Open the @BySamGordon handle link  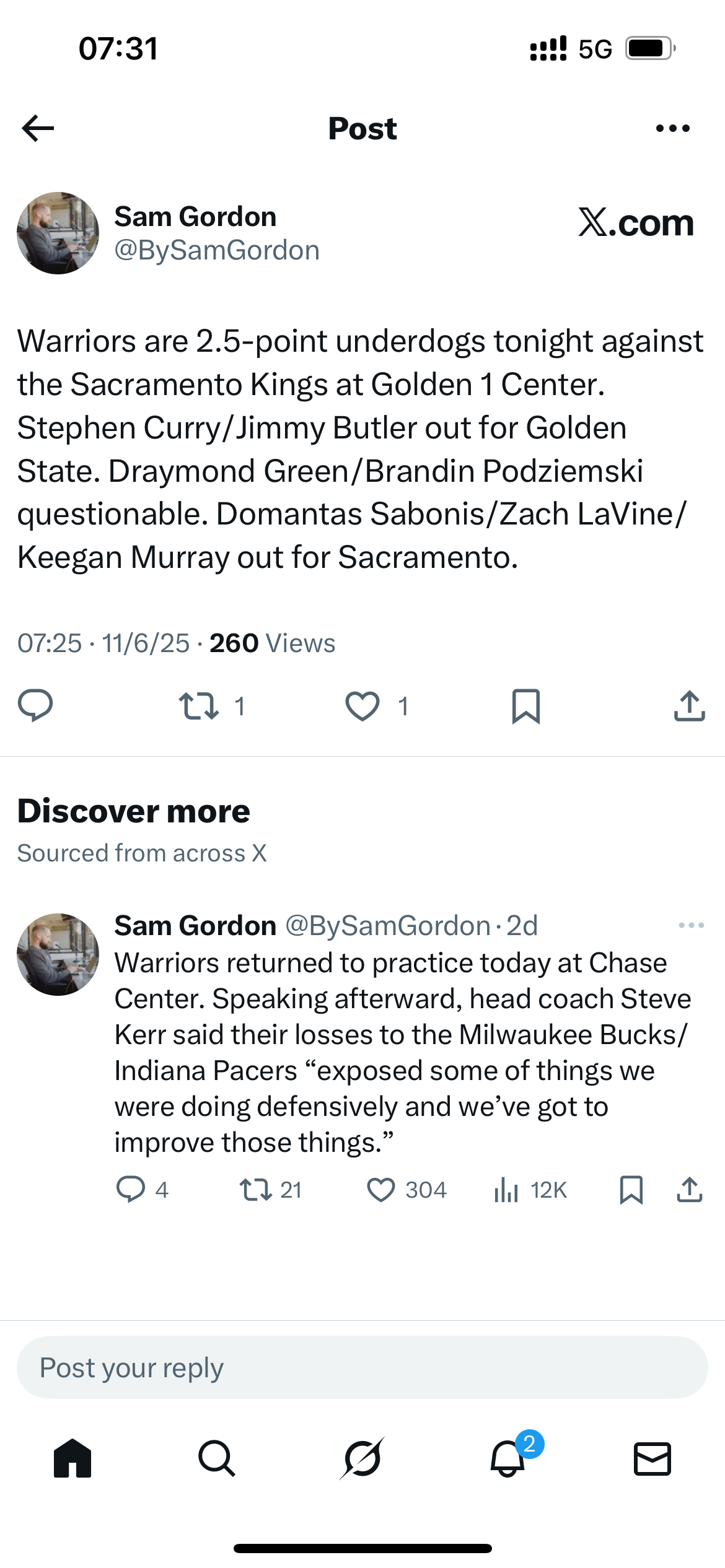217,250
